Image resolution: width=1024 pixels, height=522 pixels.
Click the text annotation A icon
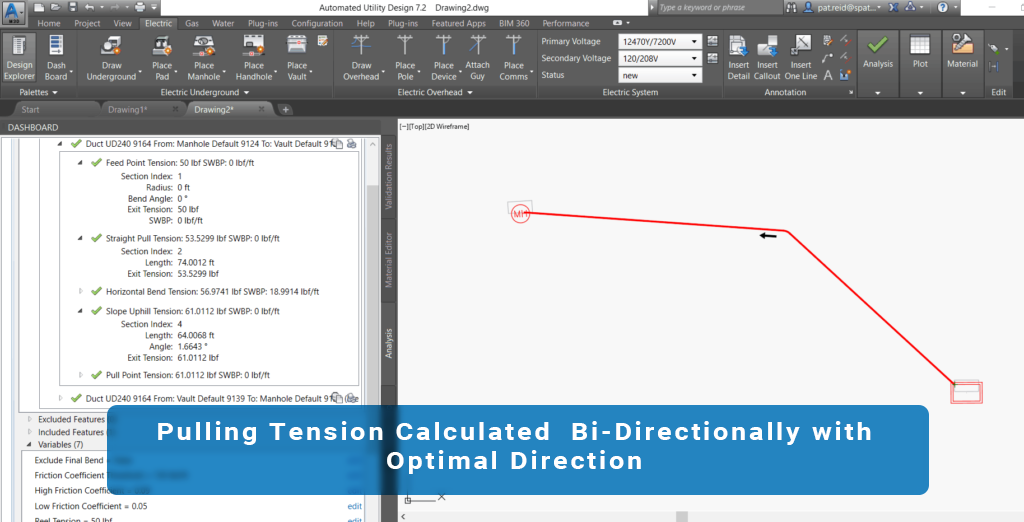[x=828, y=75]
